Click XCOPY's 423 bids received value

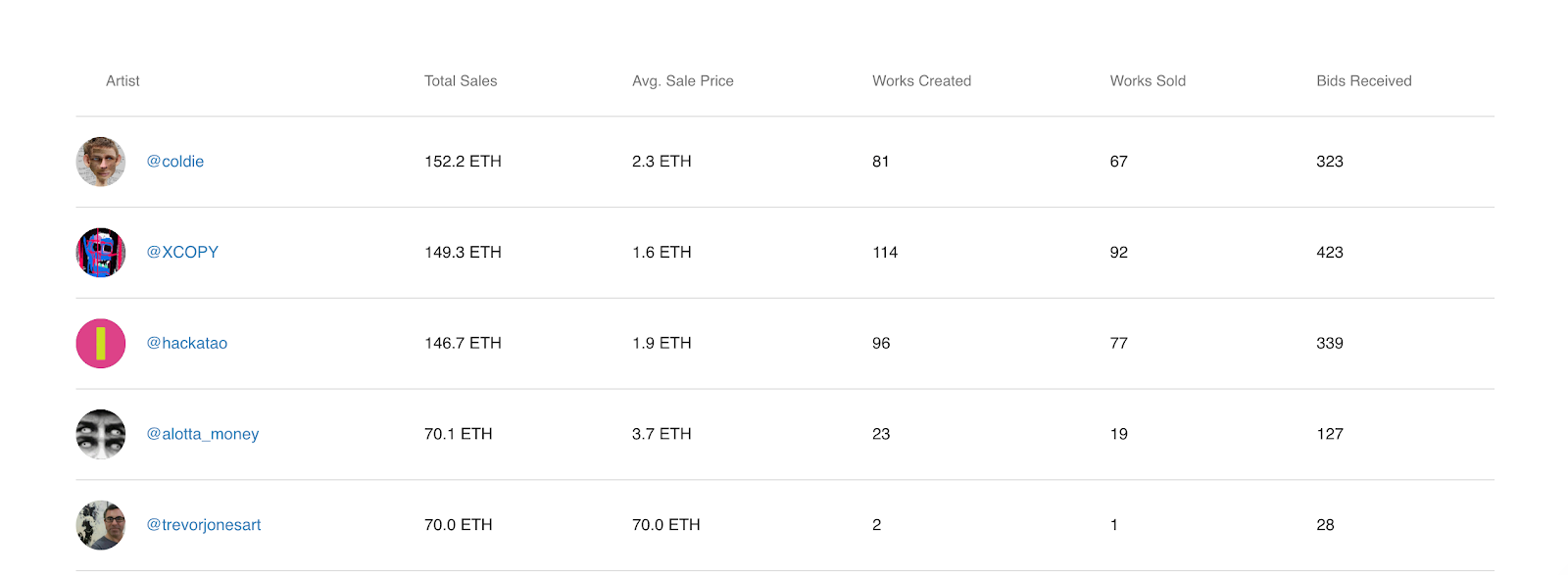(1329, 253)
